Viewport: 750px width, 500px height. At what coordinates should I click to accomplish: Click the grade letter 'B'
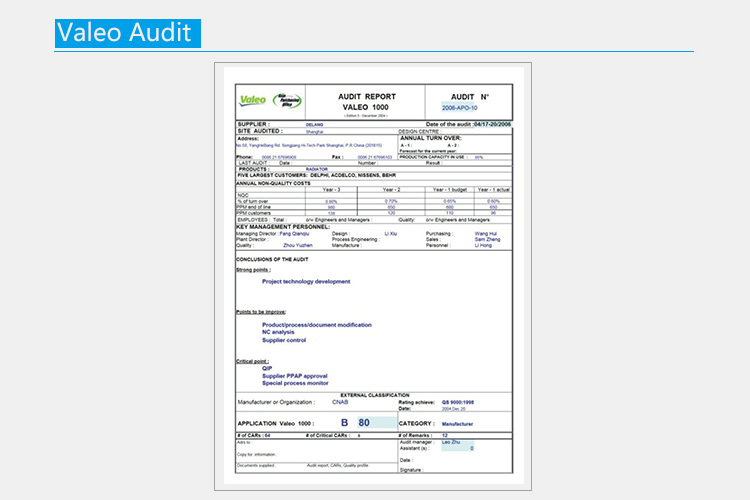click(x=344, y=422)
